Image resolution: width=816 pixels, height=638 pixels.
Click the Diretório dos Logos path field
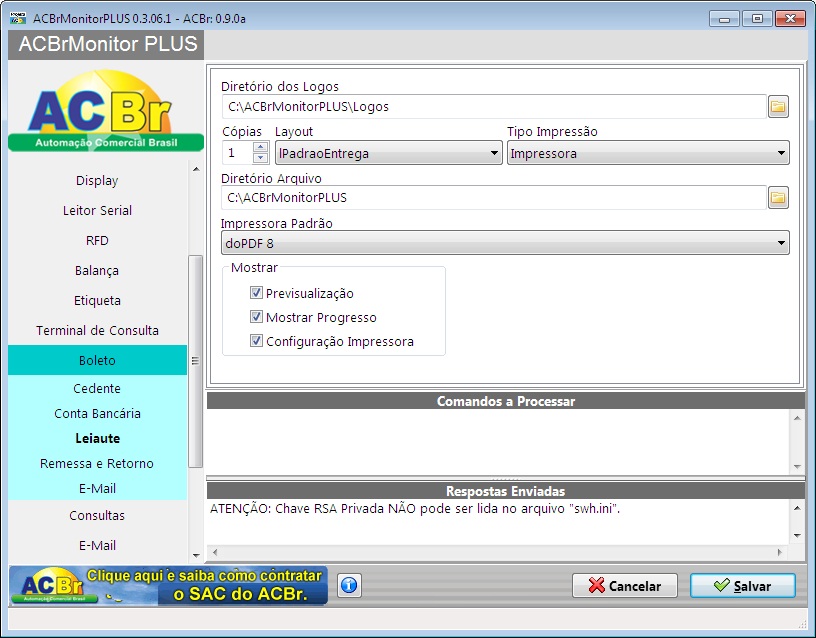(494, 107)
